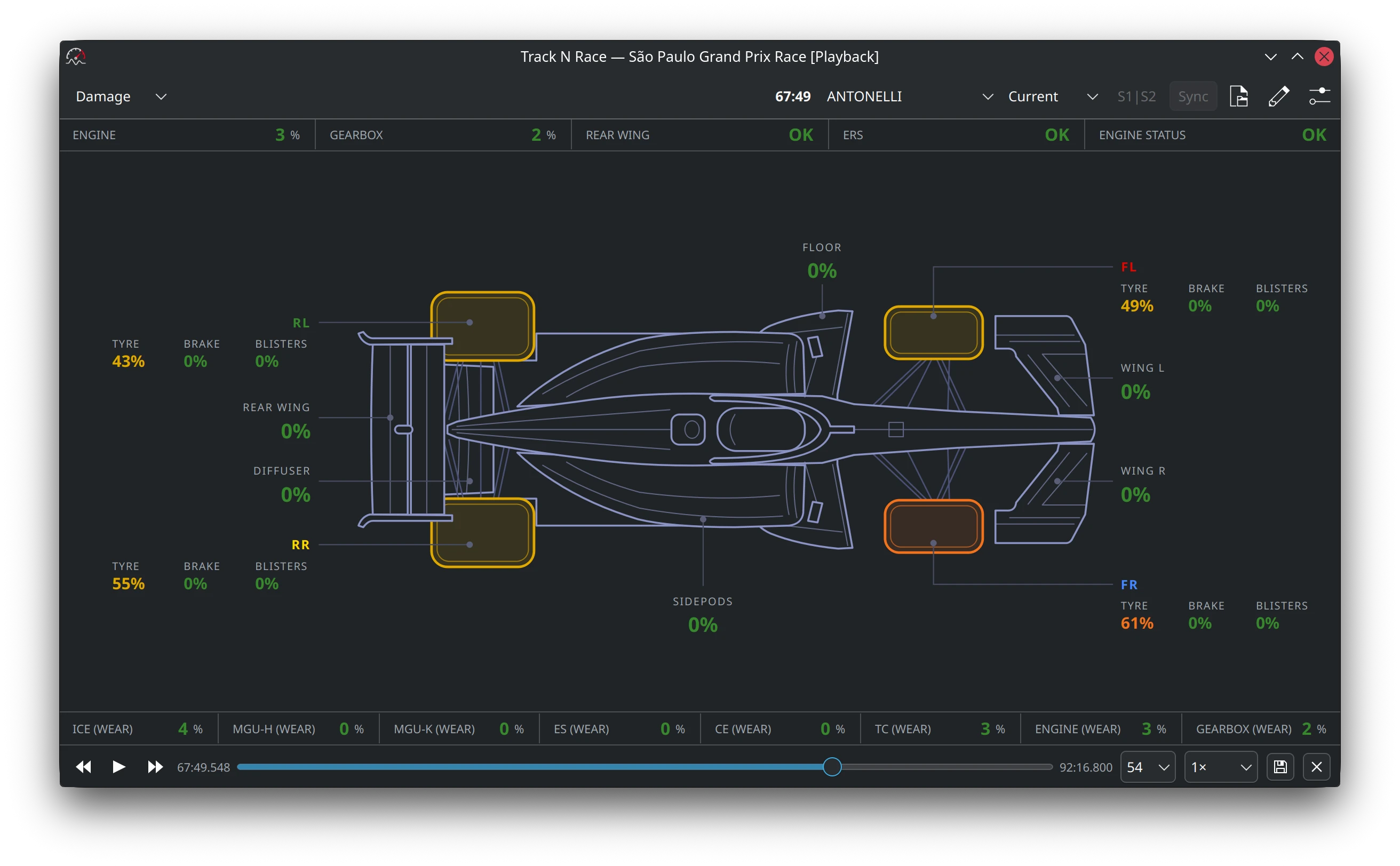1400x866 pixels.
Task: Click the export document icon
Action: (x=1239, y=96)
